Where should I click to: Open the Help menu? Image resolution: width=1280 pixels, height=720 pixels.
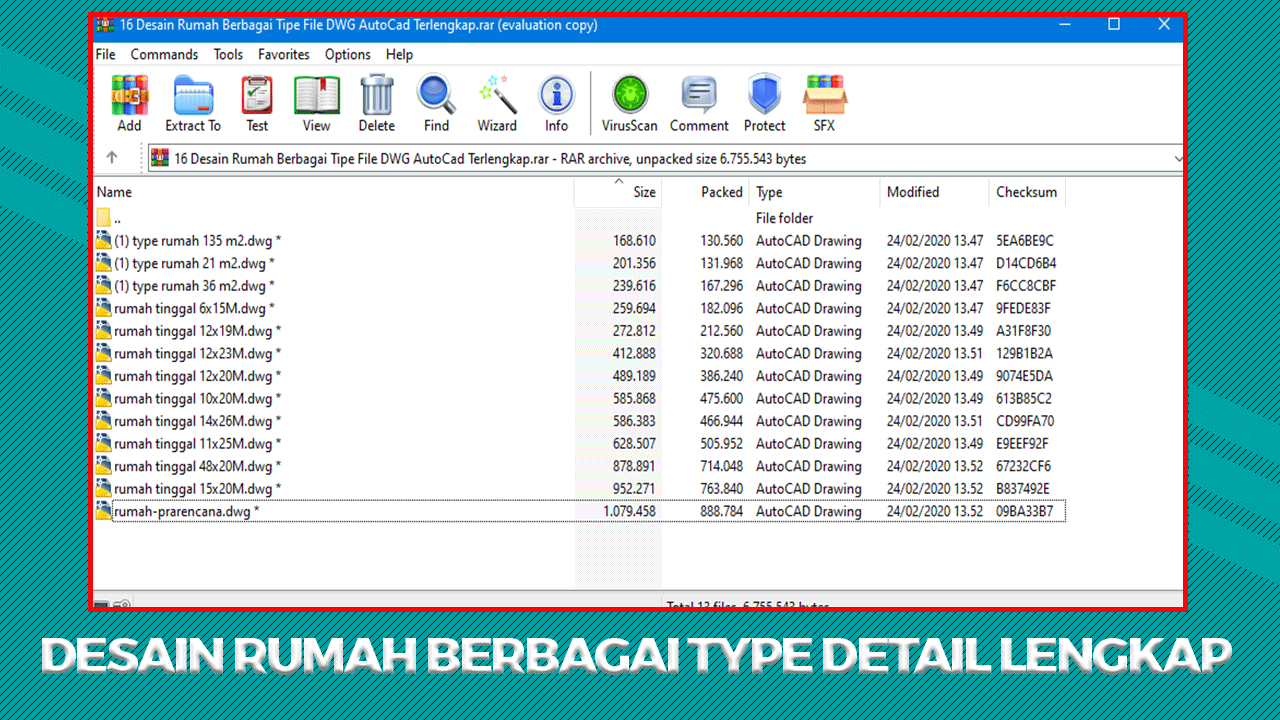coord(399,55)
